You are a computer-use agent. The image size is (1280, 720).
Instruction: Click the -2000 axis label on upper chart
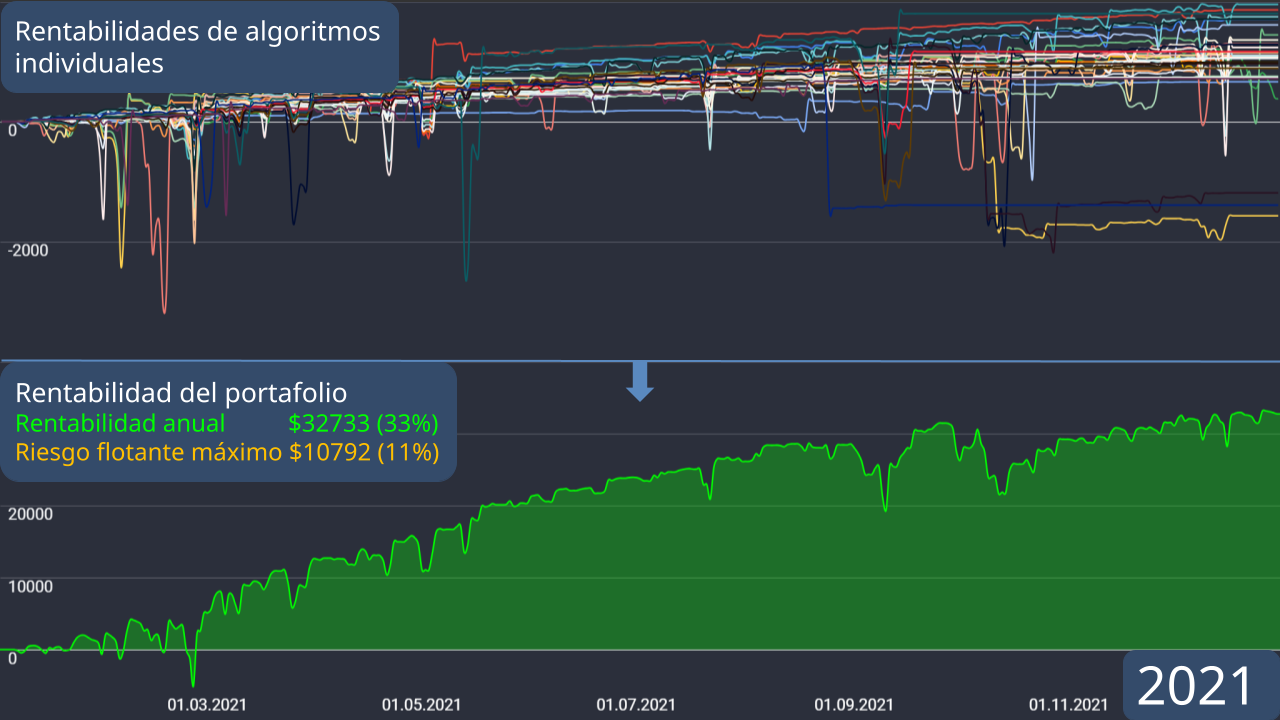tap(28, 250)
